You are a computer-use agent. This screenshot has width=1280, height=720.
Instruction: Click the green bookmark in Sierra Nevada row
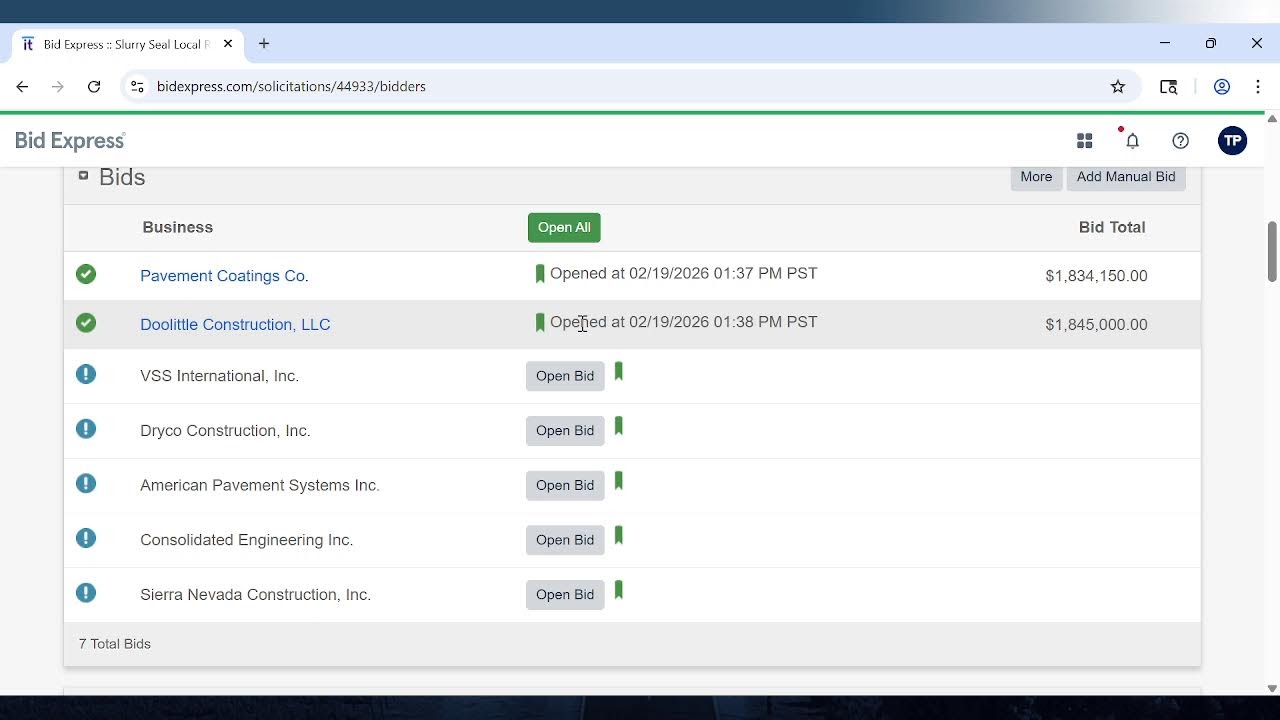tap(619, 591)
